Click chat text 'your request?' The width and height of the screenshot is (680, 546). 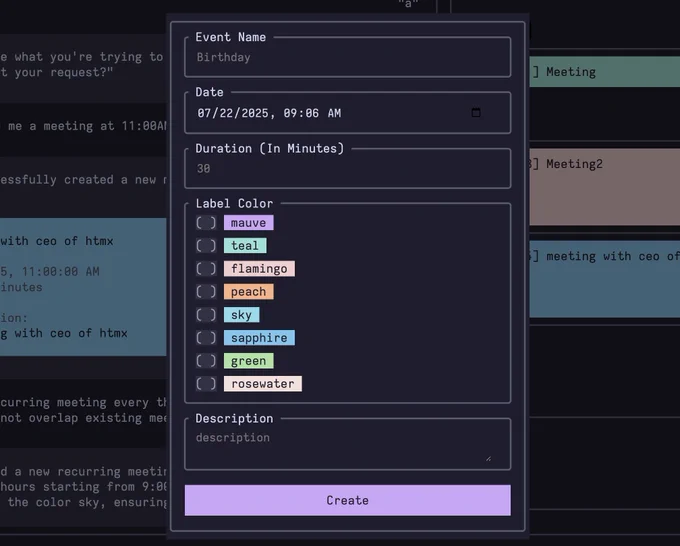63,72
